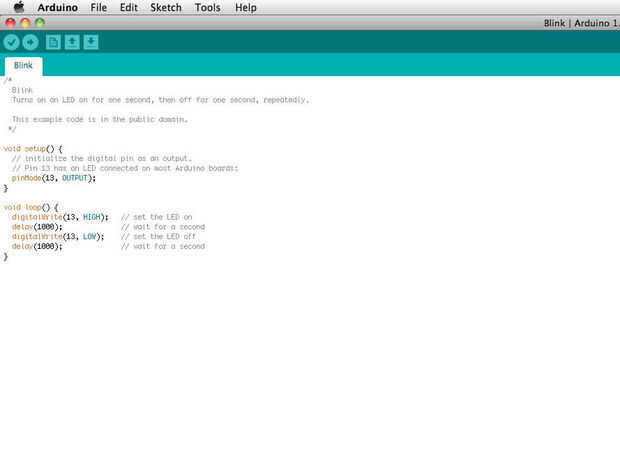The width and height of the screenshot is (620, 465).
Task: Click the last delay(1000) statement
Action: point(37,246)
